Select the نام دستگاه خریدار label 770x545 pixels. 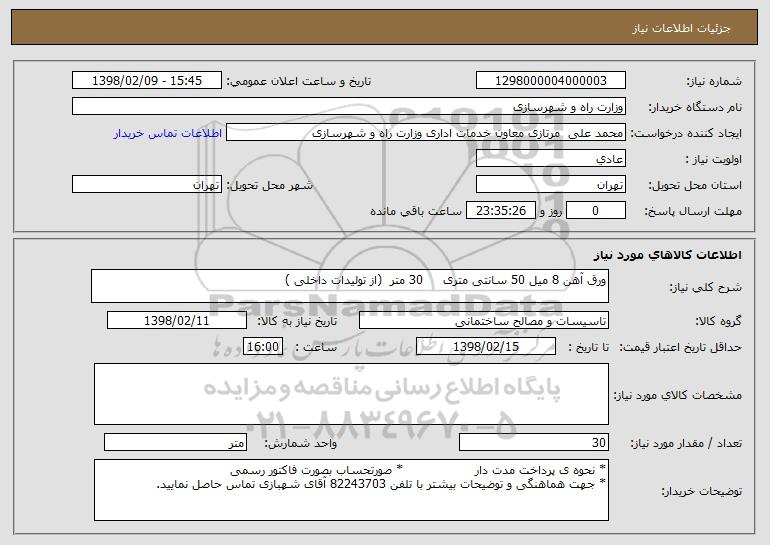point(696,107)
